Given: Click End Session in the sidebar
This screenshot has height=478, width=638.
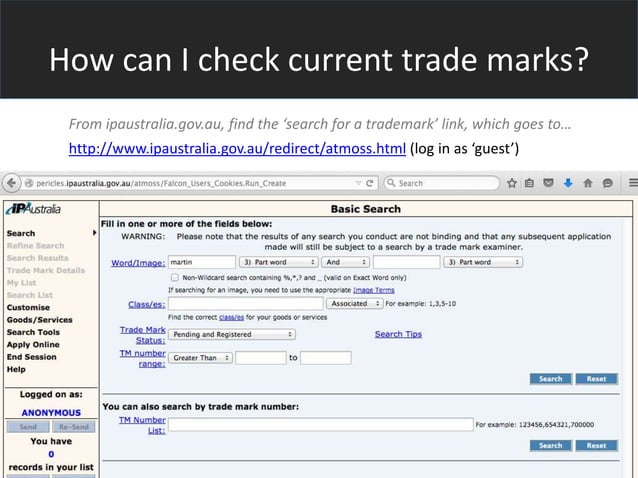Looking at the screenshot, I should (x=32, y=357).
